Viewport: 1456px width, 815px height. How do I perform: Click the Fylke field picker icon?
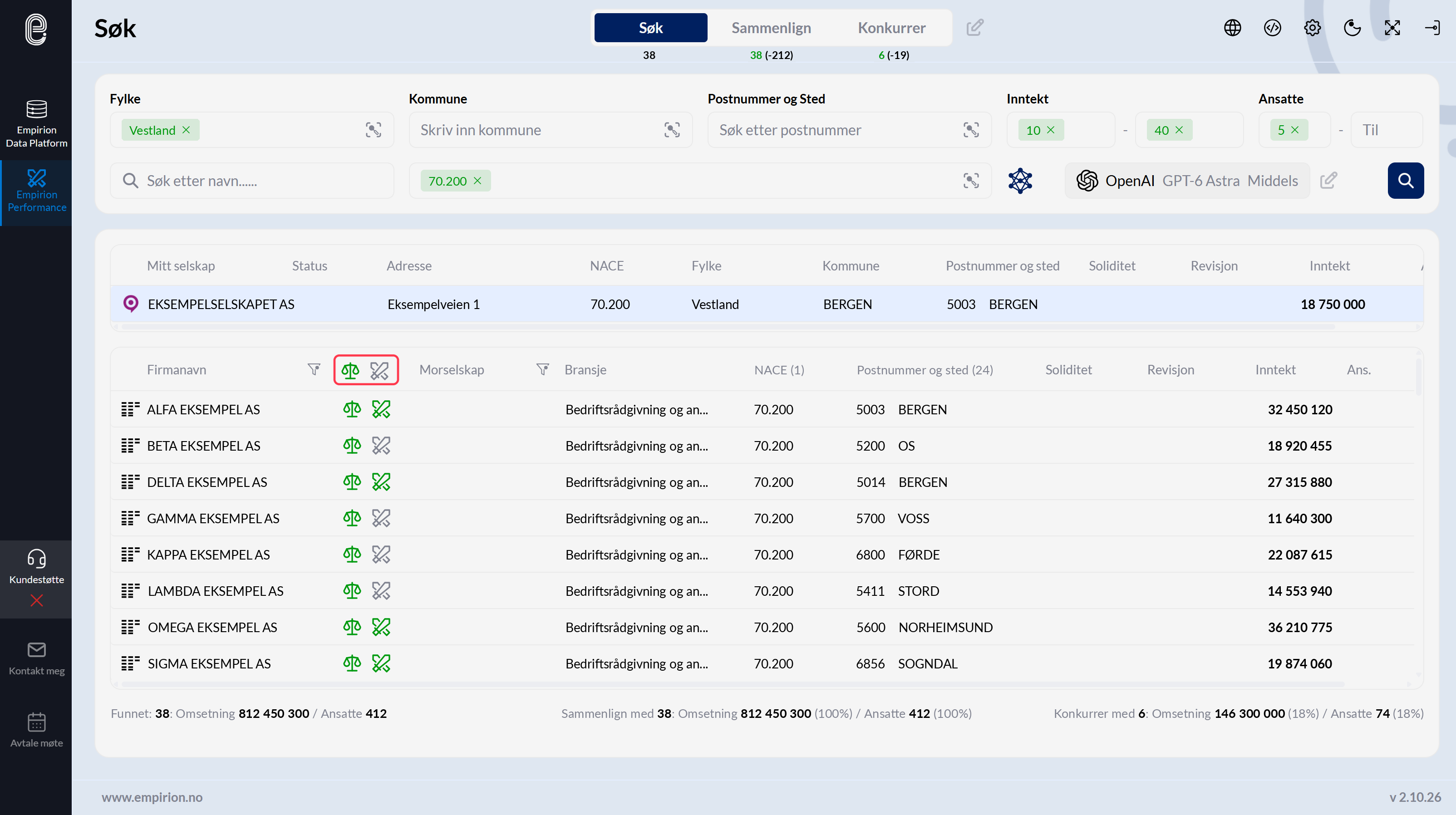[x=373, y=130]
